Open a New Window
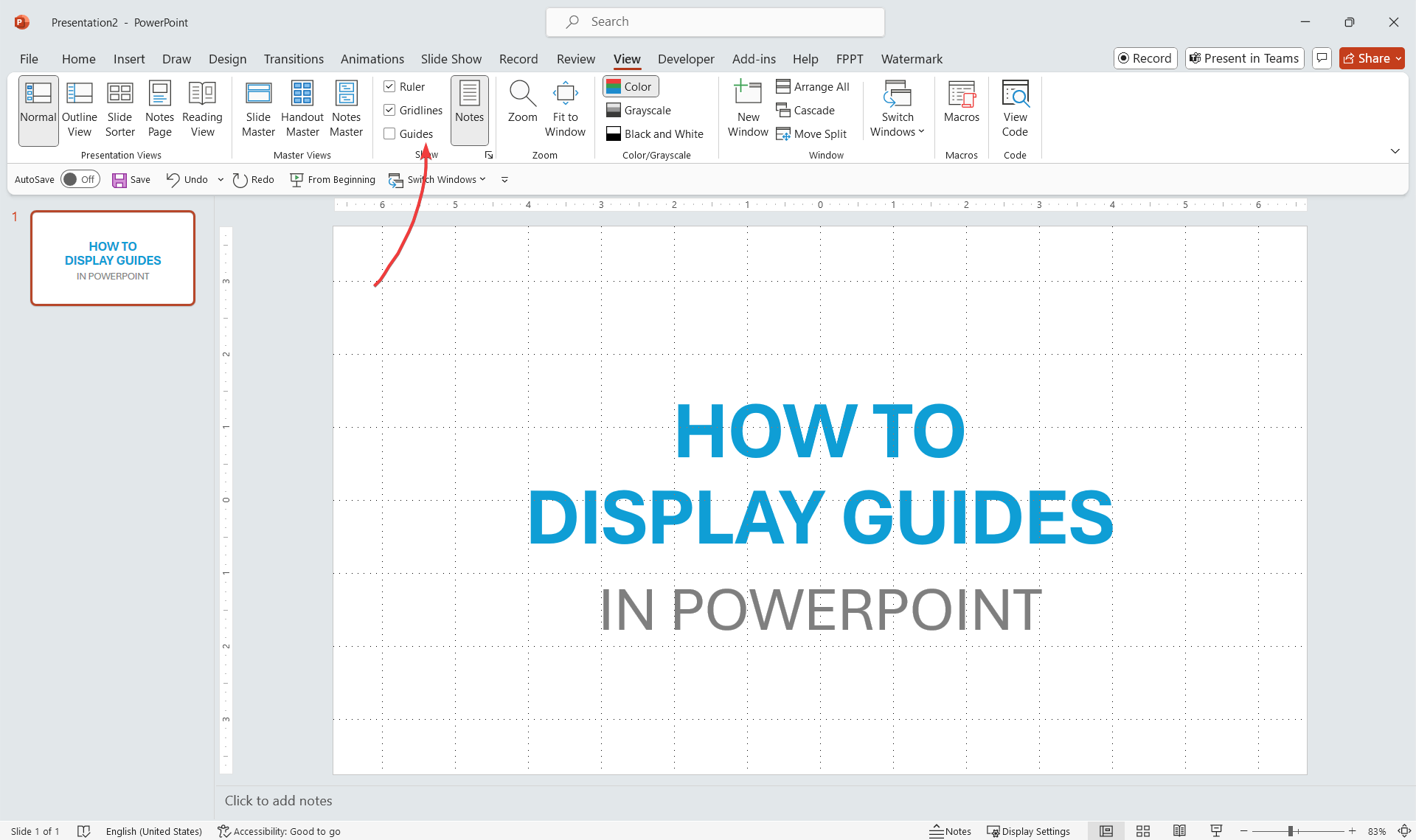 (748, 110)
